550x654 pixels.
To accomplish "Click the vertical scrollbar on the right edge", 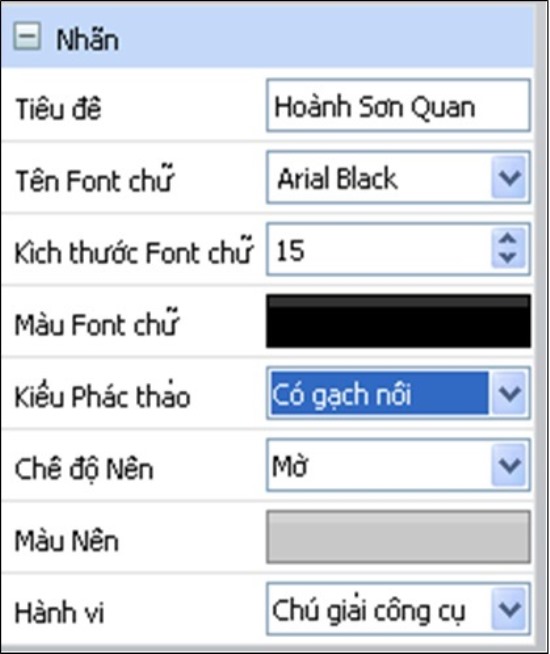I will pyautogui.click(x=541, y=325).
